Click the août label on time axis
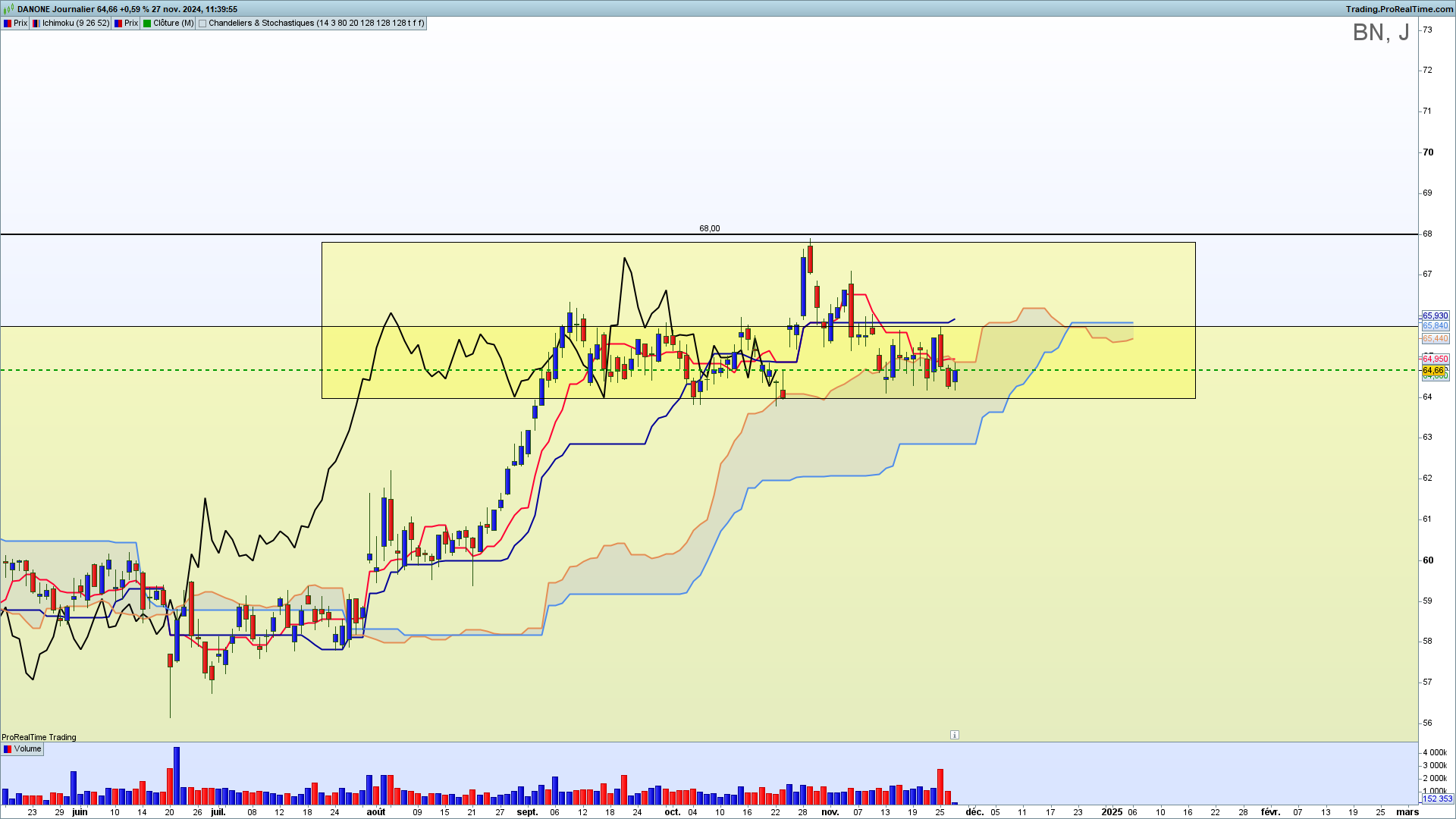The height and width of the screenshot is (819, 1456). [x=376, y=812]
